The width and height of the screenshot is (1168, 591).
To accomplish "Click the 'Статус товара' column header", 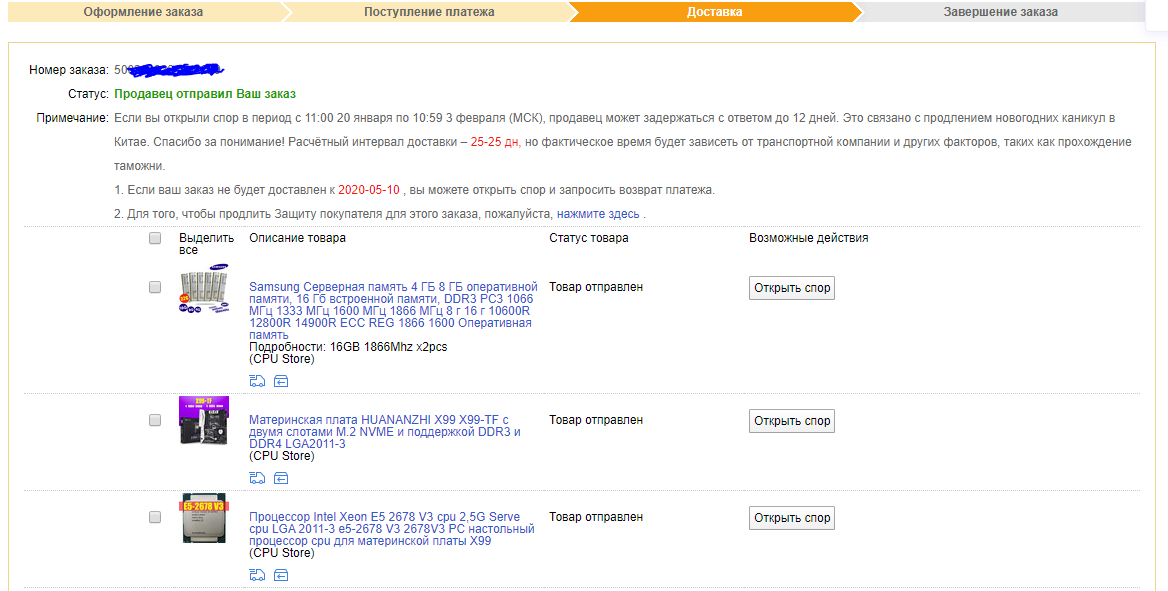I will click(x=588, y=238).
